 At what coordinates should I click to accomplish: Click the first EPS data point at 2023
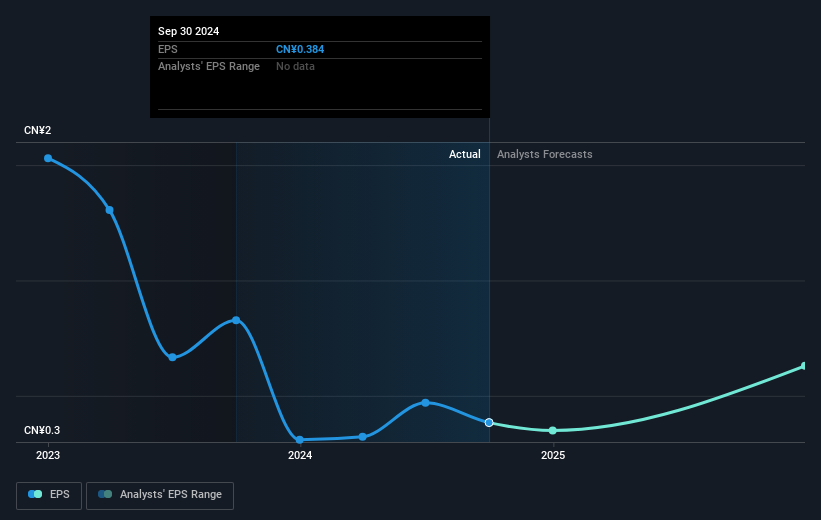click(48, 158)
